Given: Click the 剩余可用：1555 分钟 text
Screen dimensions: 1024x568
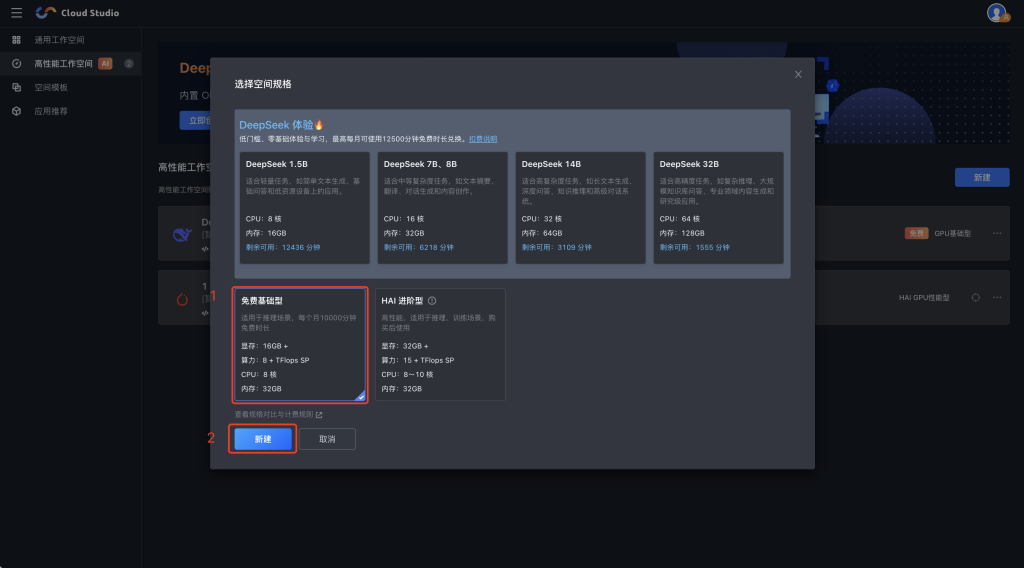Looking at the screenshot, I should click(694, 247).
